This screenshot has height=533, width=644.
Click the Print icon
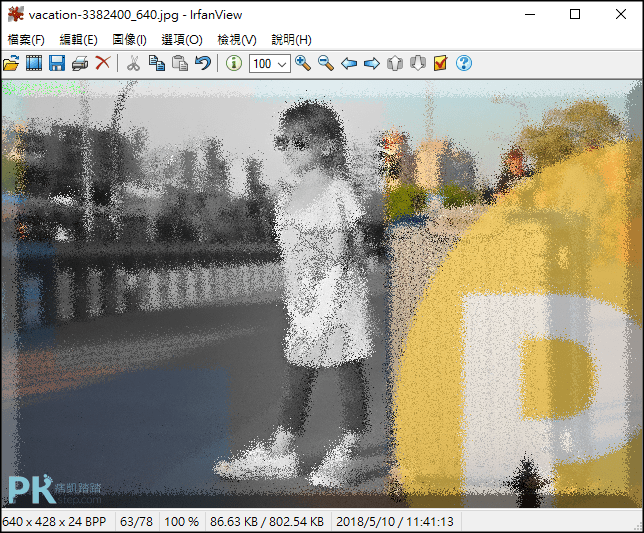(x=80, y=63)
